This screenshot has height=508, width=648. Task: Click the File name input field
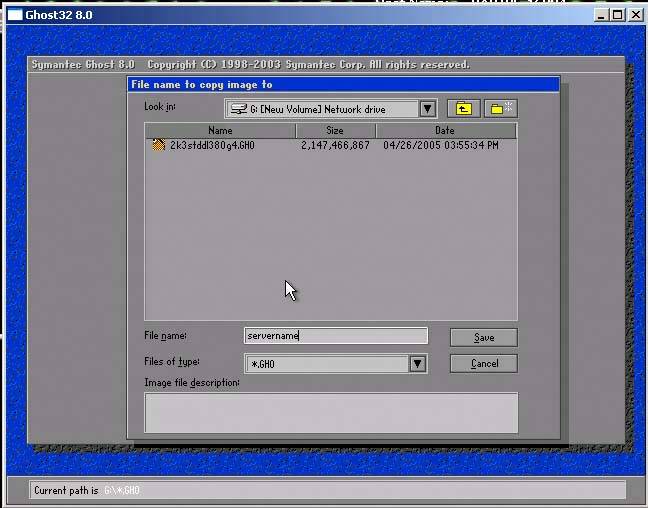(336, 337)
